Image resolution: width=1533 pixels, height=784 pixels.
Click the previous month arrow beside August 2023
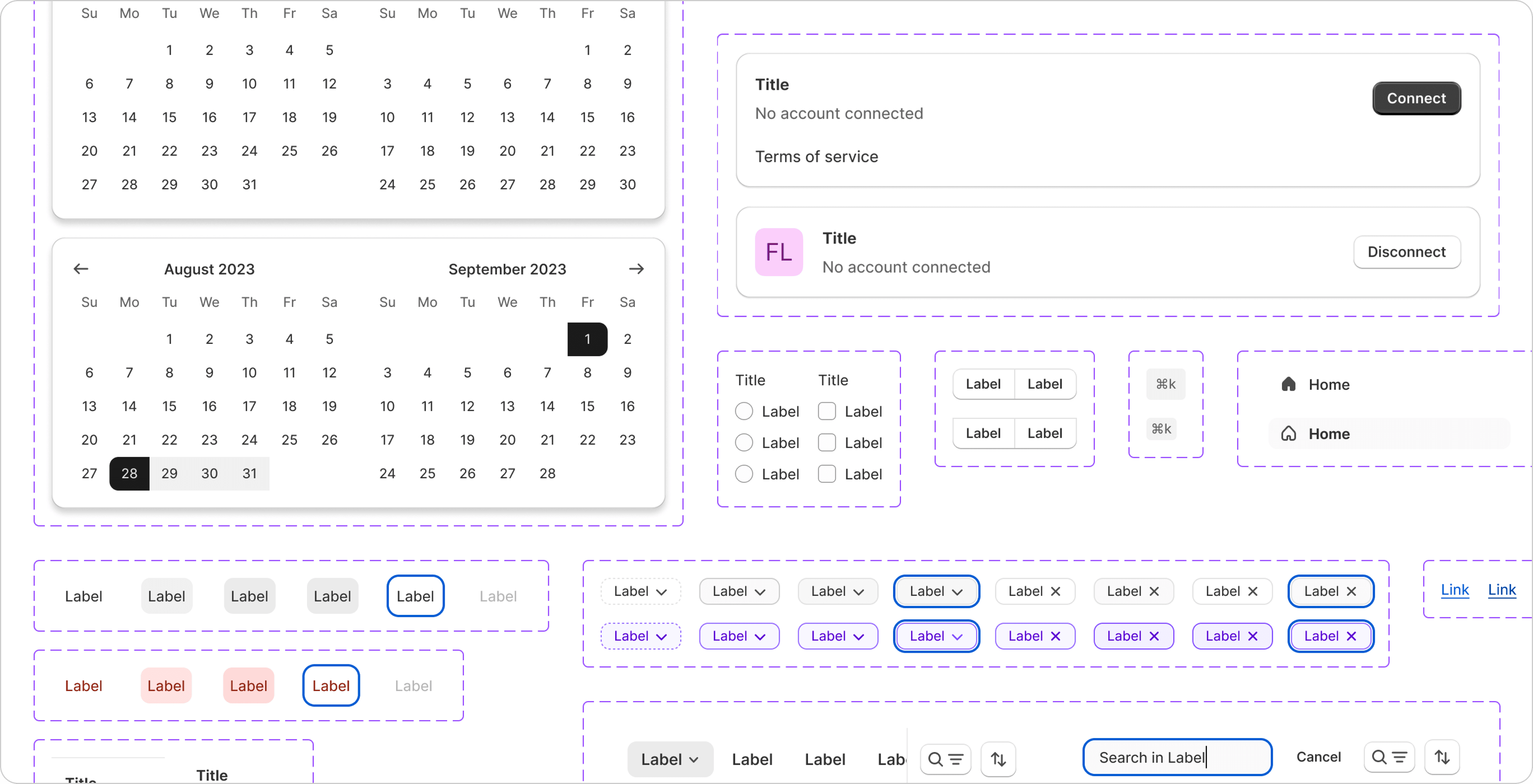81,269
